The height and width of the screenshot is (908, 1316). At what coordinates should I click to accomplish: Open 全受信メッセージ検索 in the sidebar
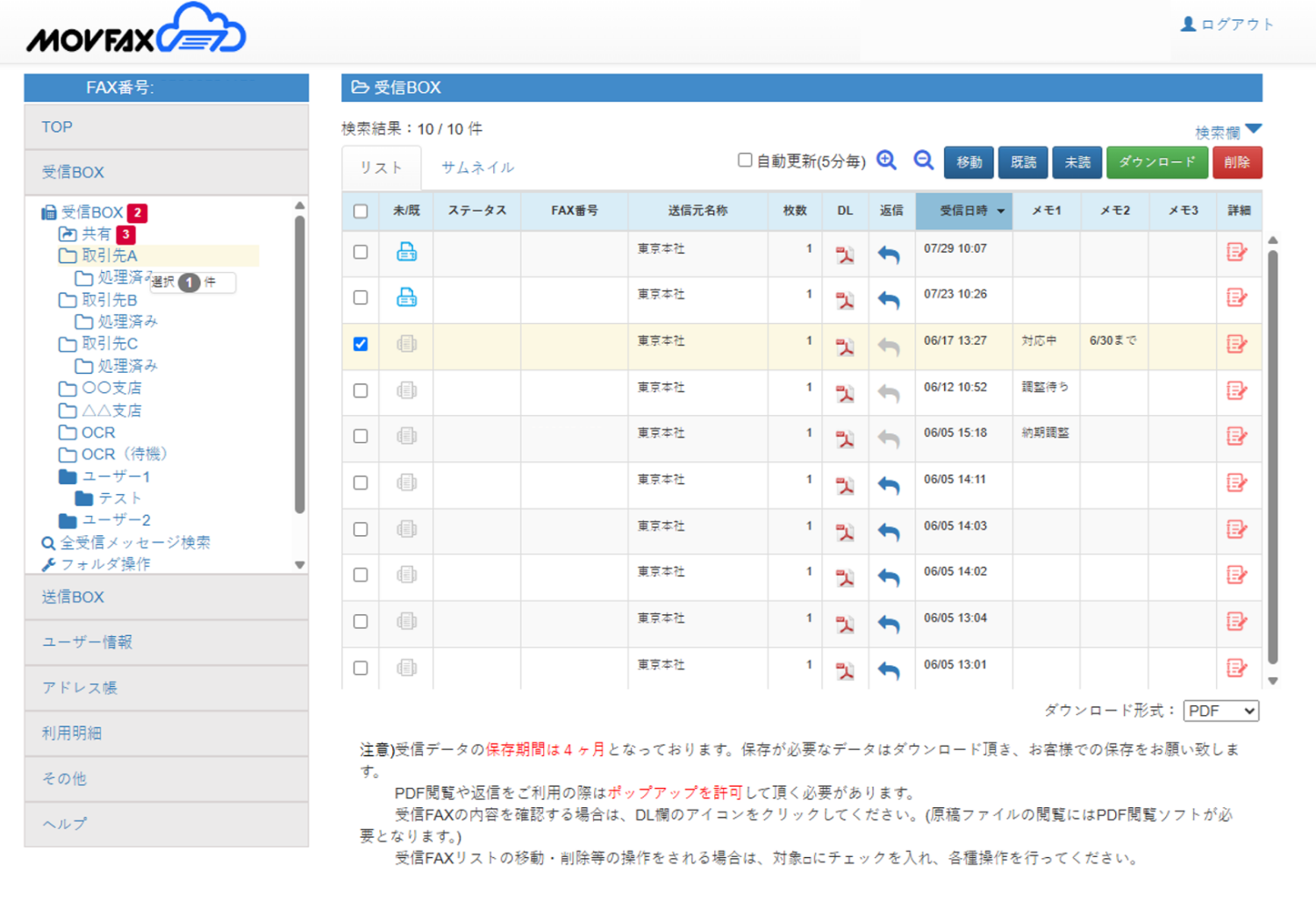pos(126,542)
